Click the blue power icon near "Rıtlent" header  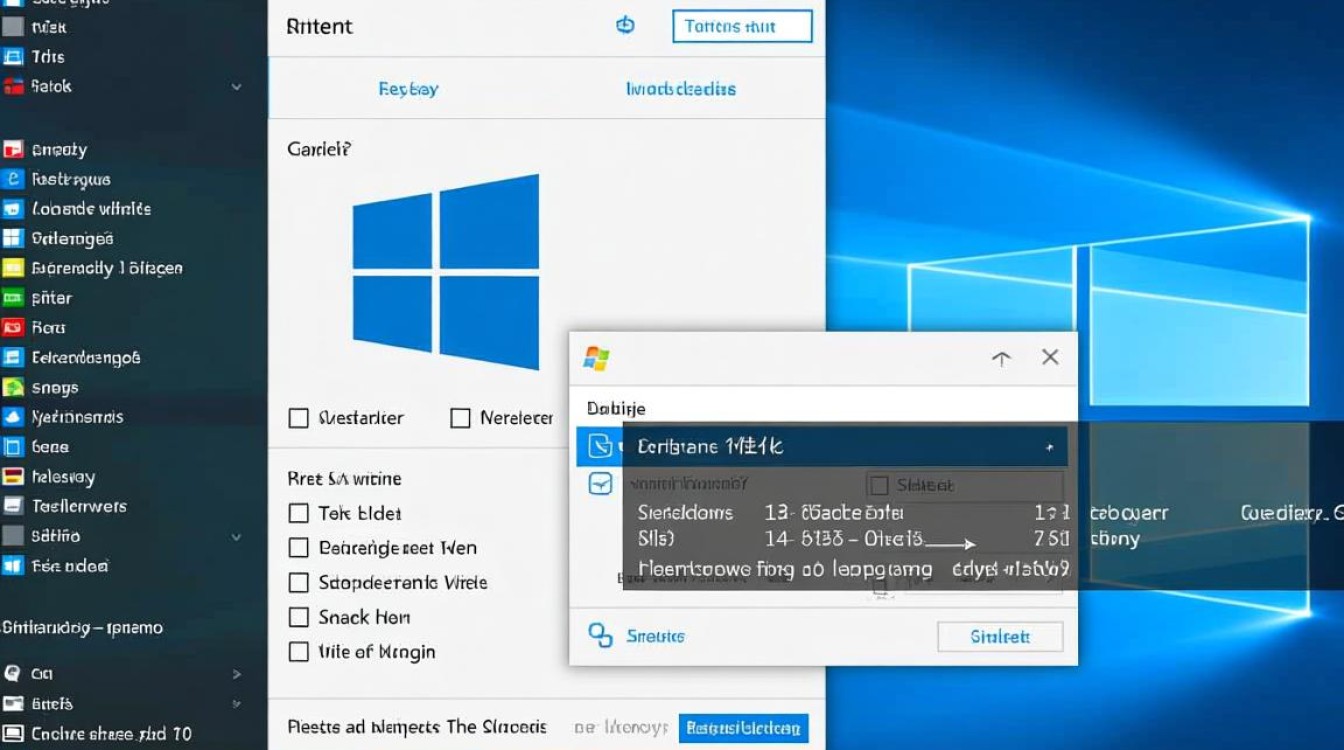625,26
